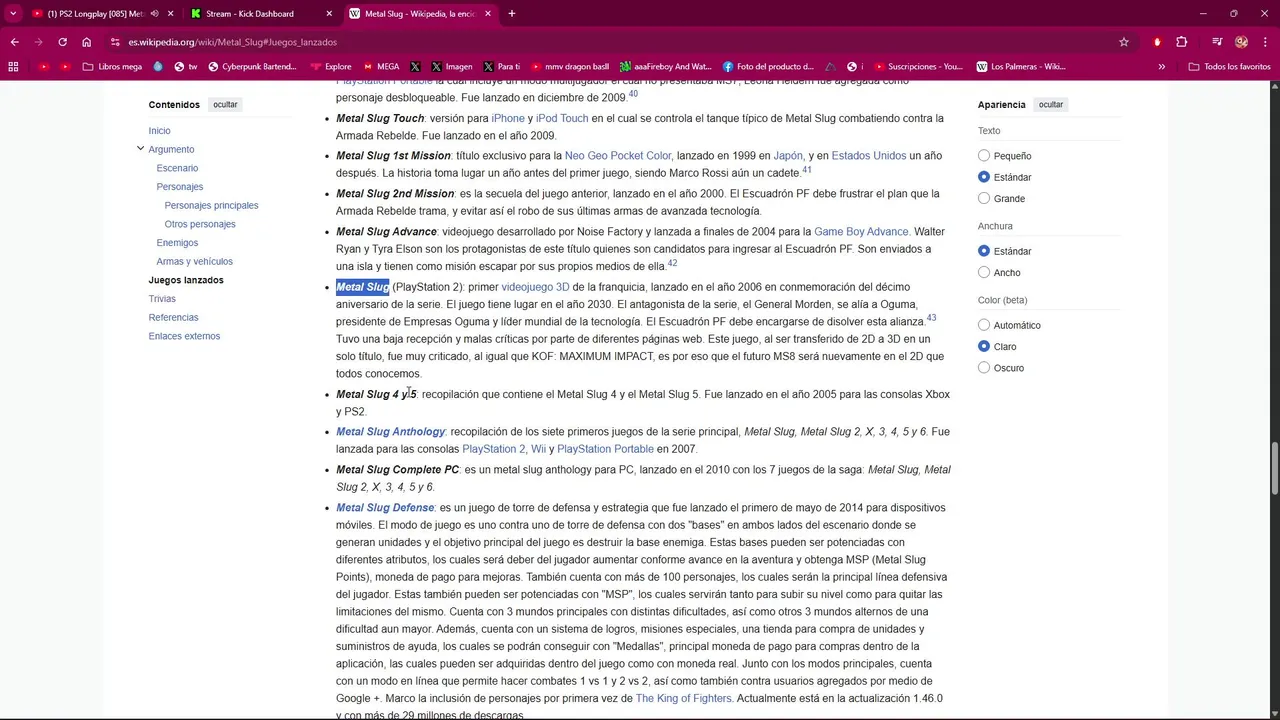Jump to Trivias in the contents

[x=162, y=299]
